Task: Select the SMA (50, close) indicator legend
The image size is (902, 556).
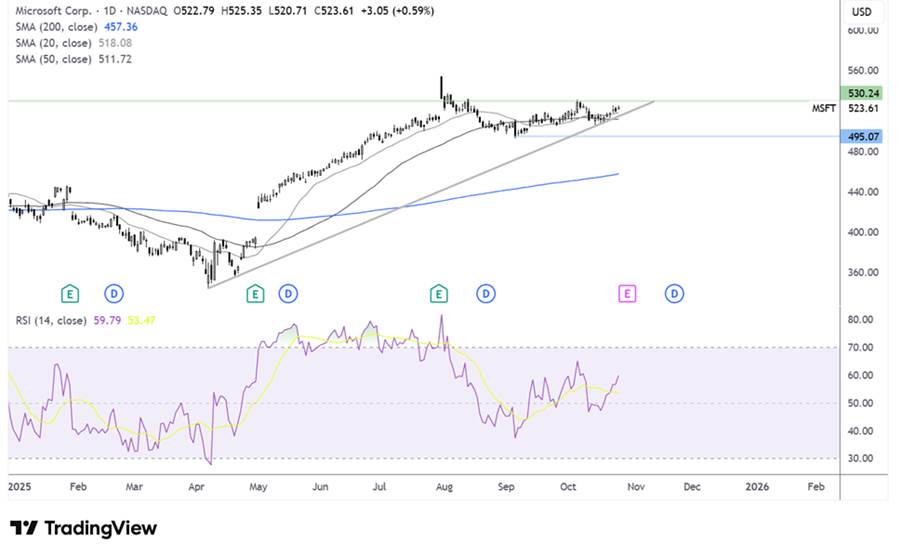Action: 53,59
